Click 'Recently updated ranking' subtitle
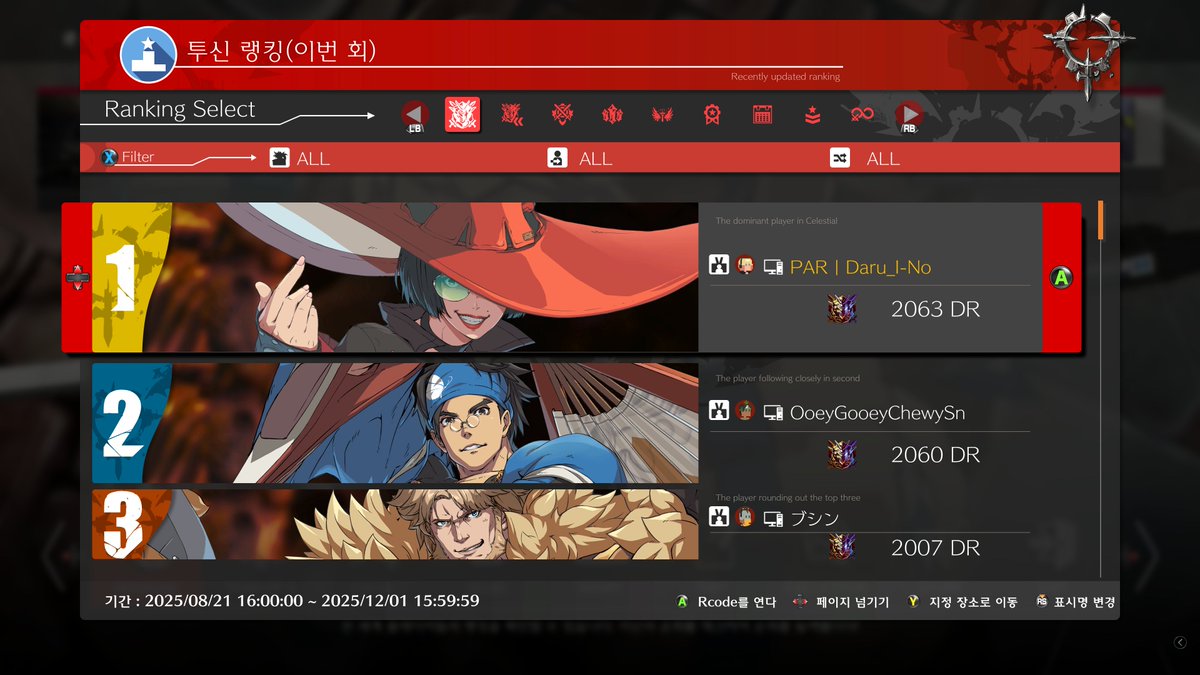Image resolution: width=1200 pixels, height=675 pixels. [x=785, y=77]
